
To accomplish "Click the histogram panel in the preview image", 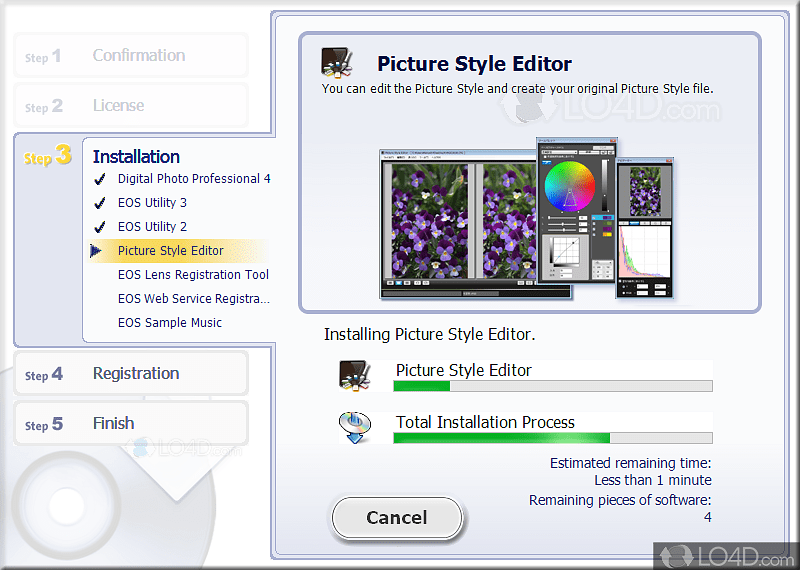I will [645, 251].
